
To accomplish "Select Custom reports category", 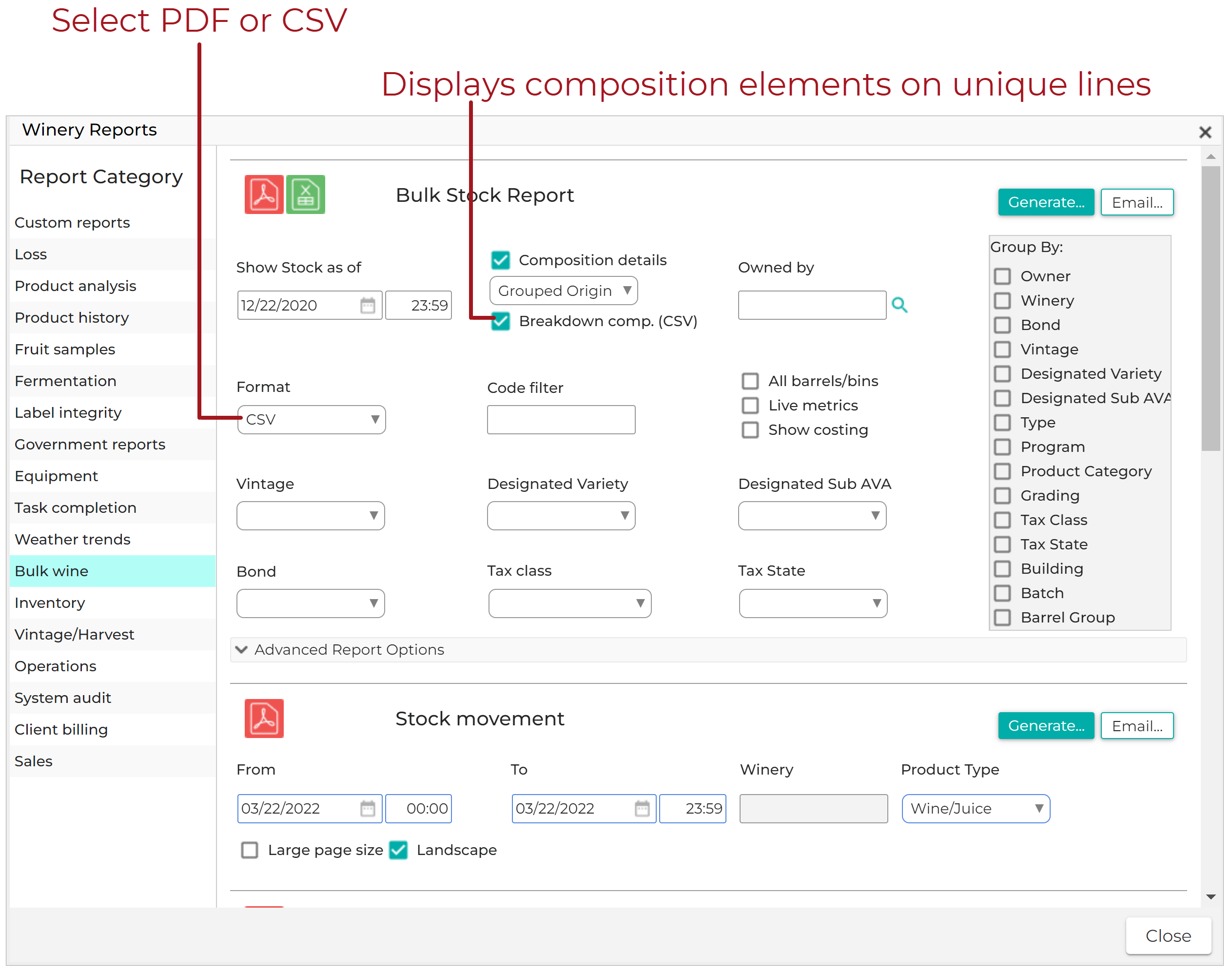I will (x=113, y=223).
